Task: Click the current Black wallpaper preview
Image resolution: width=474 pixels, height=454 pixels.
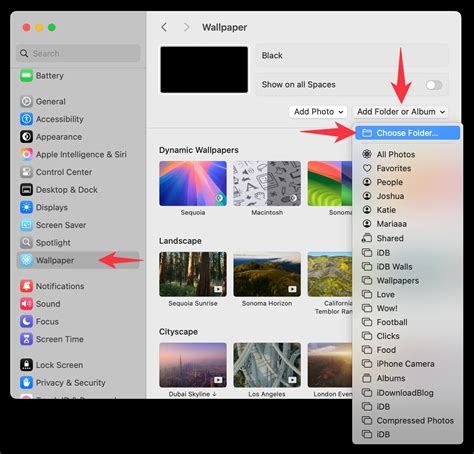Action: pos(204,70)
